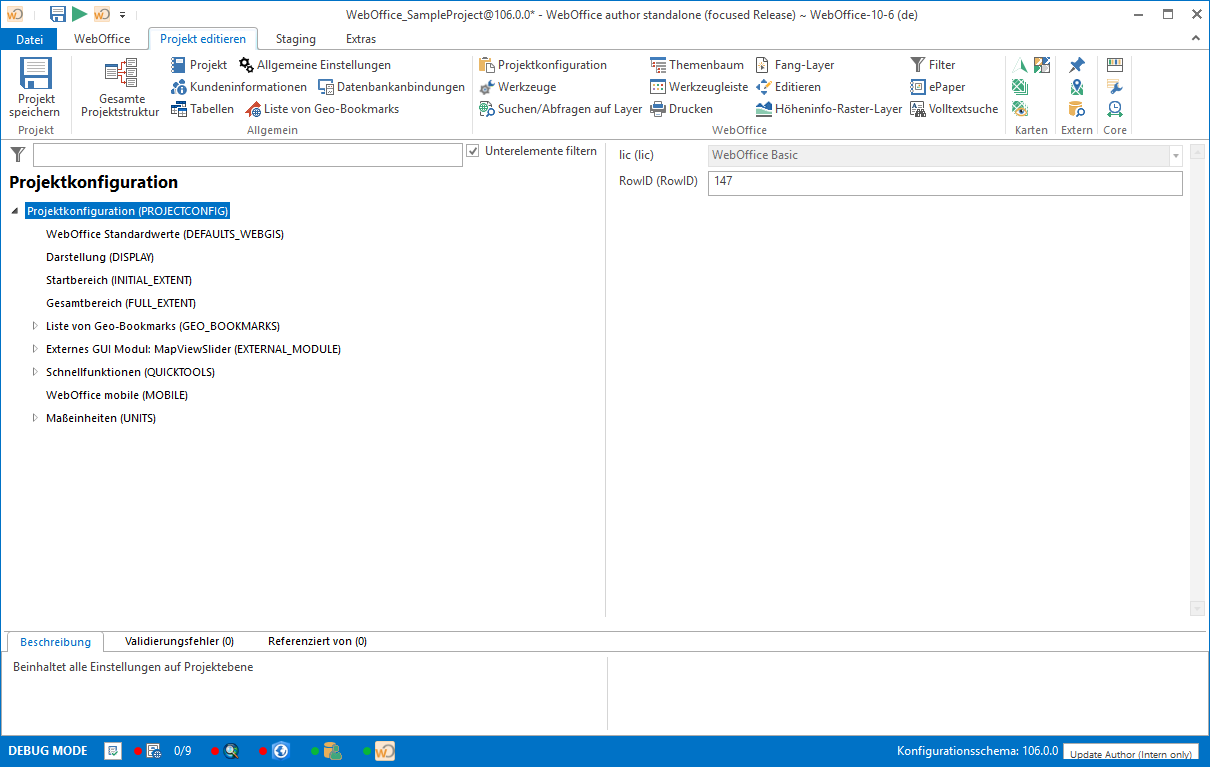Click the blue pushpin icon in Extern group
Viewport: 1210px width, 767px height.
click(1076, 65)
